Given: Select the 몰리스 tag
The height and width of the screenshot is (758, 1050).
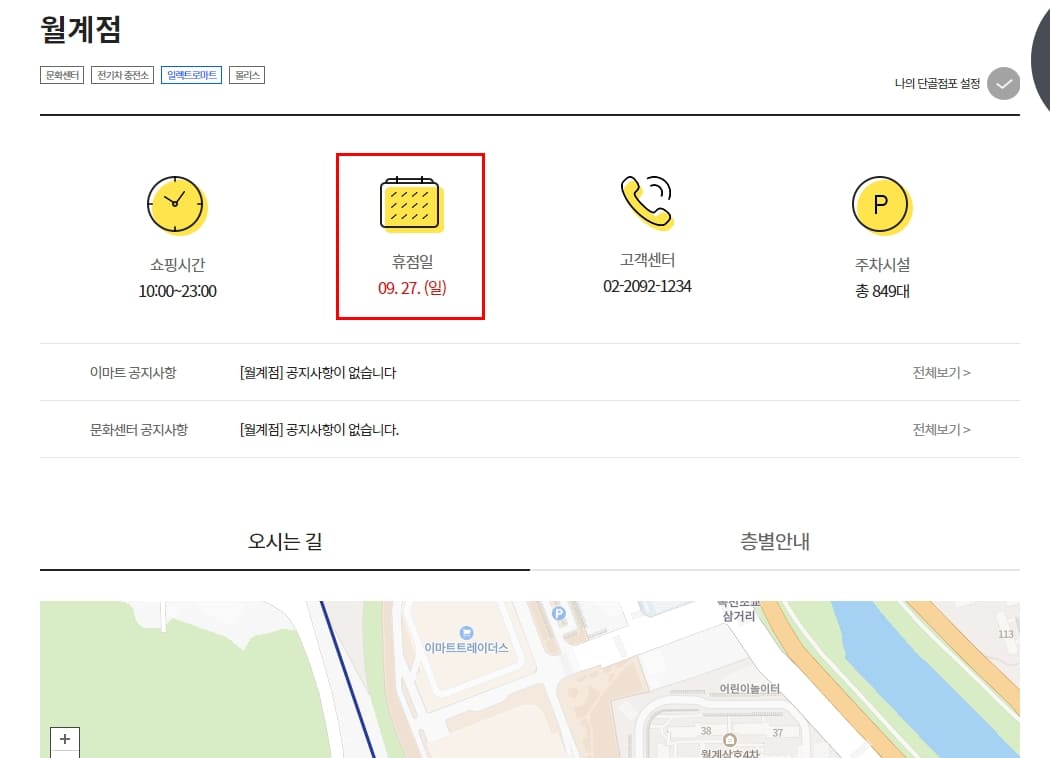Looking at the screenshot, I should [247, 75].
